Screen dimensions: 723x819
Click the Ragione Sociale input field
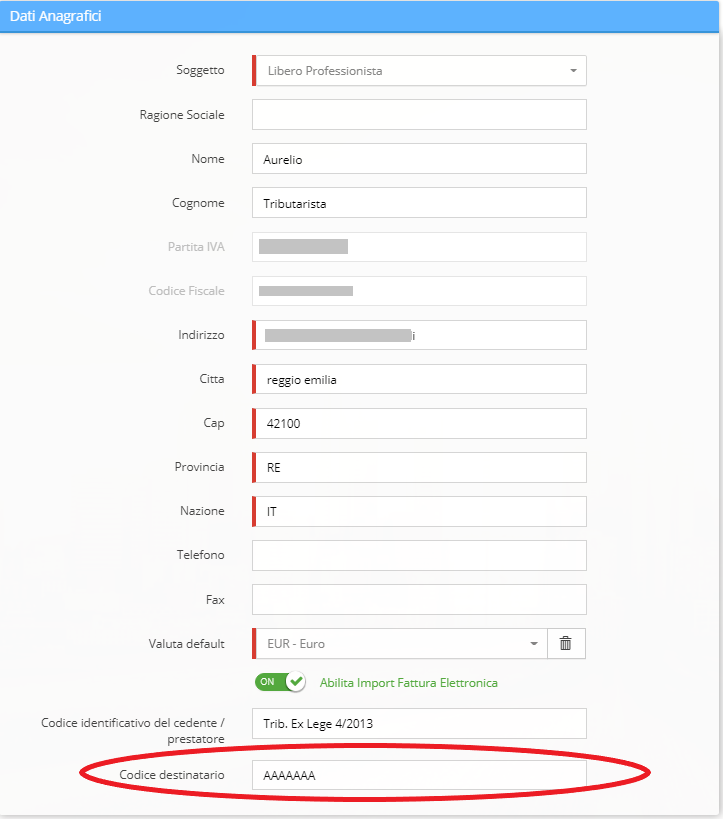[419, 115]
